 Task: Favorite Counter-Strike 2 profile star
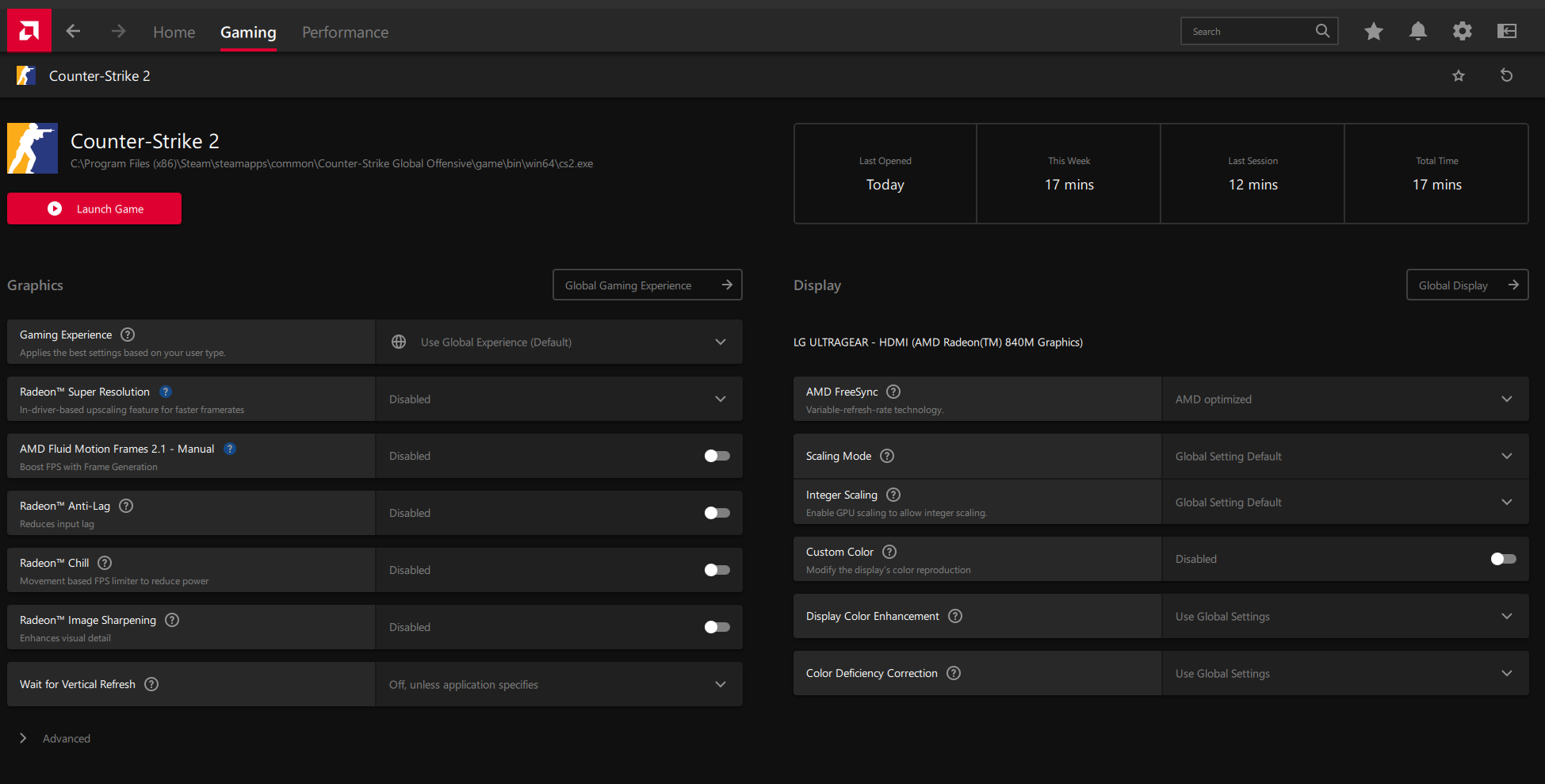(1459, 75)
